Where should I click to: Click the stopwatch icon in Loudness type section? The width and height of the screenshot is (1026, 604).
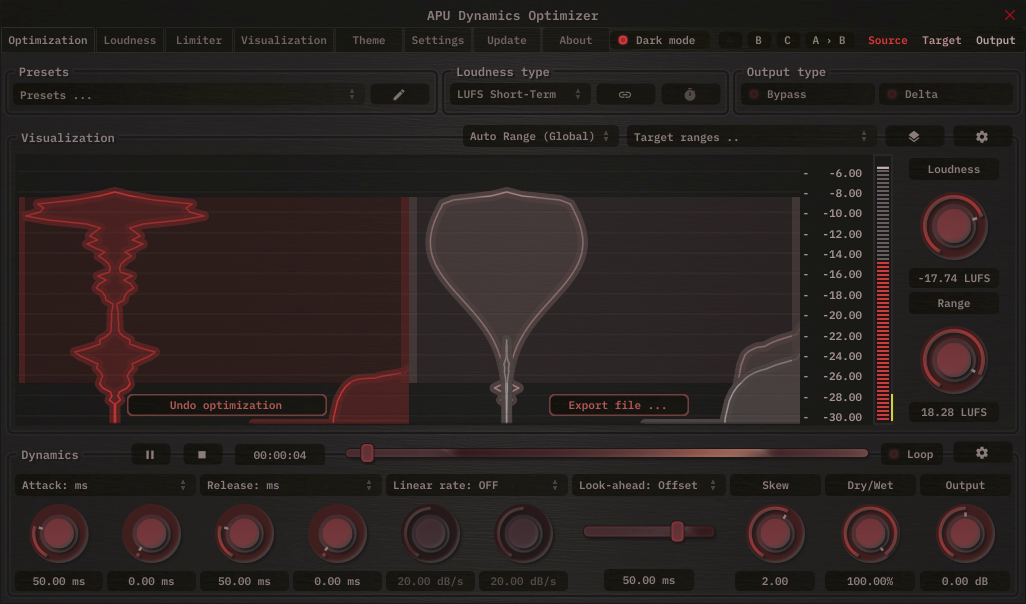pos(689,94)
